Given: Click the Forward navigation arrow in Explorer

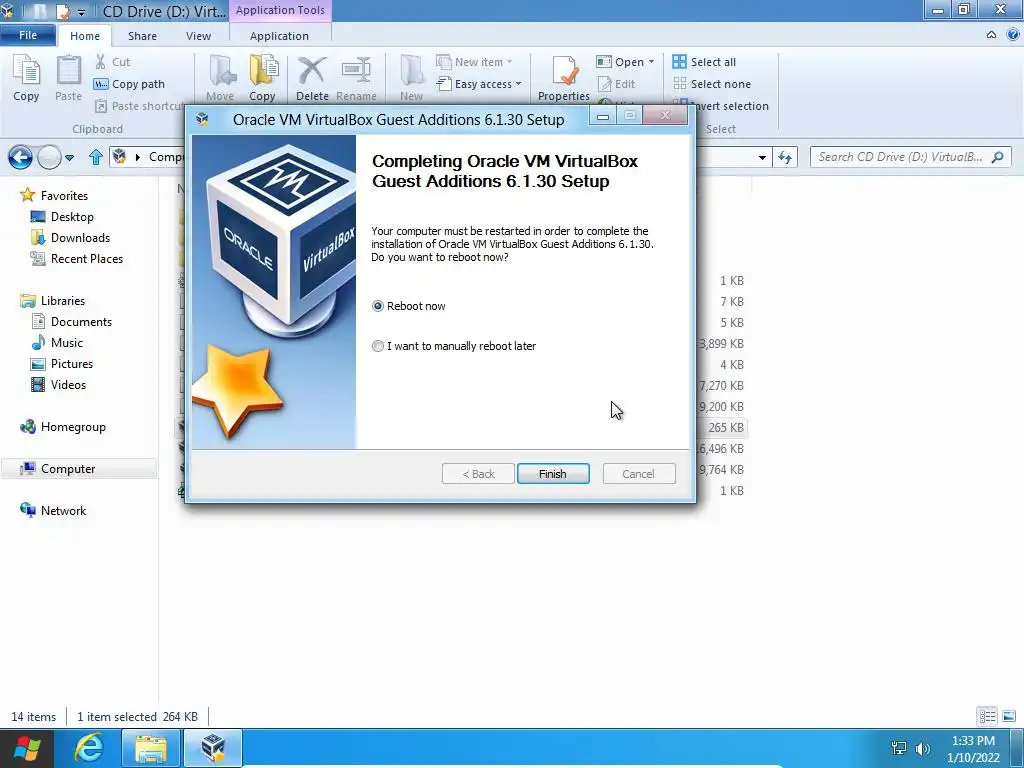Looking at the screenshot, I should 49,157.
